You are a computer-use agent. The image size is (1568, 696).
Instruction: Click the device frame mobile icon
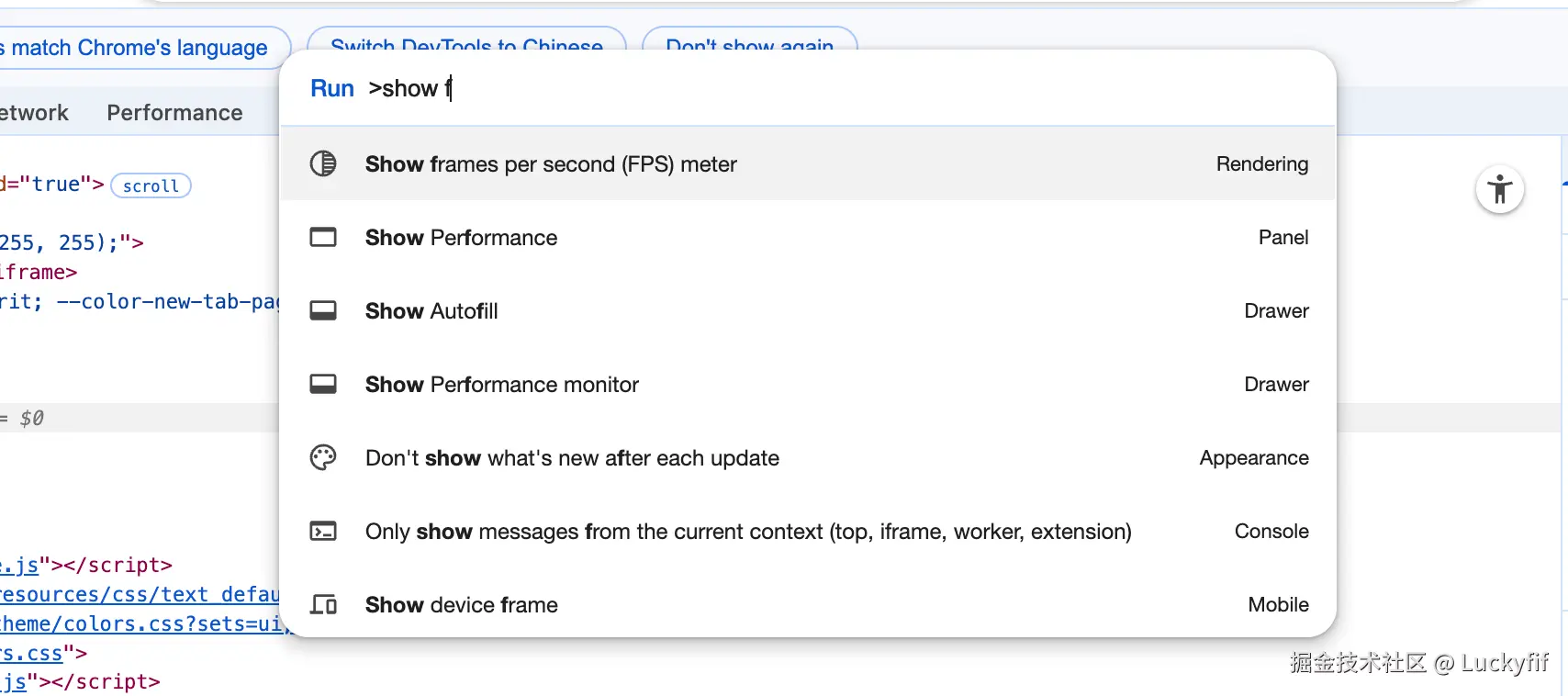click(323, 605)
